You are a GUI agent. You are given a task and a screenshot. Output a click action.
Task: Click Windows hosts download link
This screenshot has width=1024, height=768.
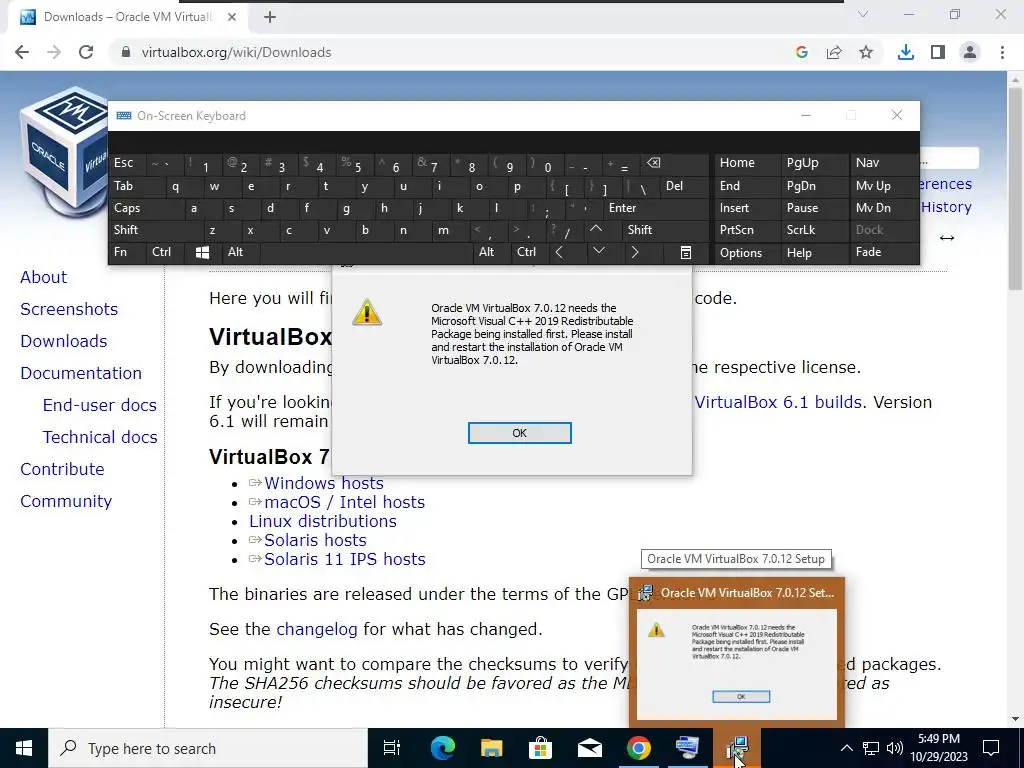[324, 483]
